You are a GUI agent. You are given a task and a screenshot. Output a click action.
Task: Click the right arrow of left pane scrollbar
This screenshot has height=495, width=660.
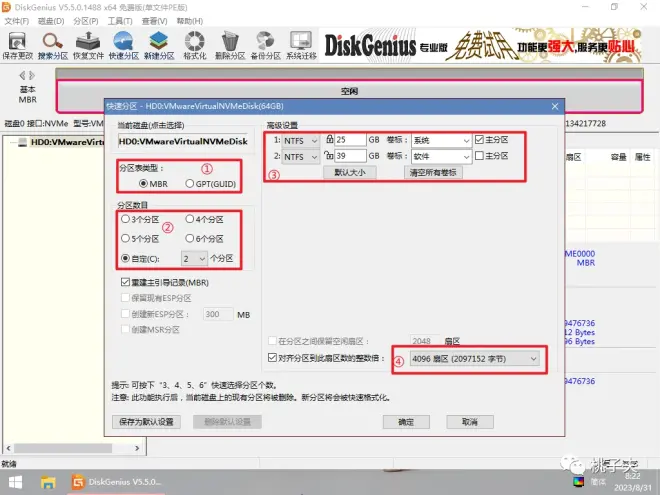click(137, 448)
